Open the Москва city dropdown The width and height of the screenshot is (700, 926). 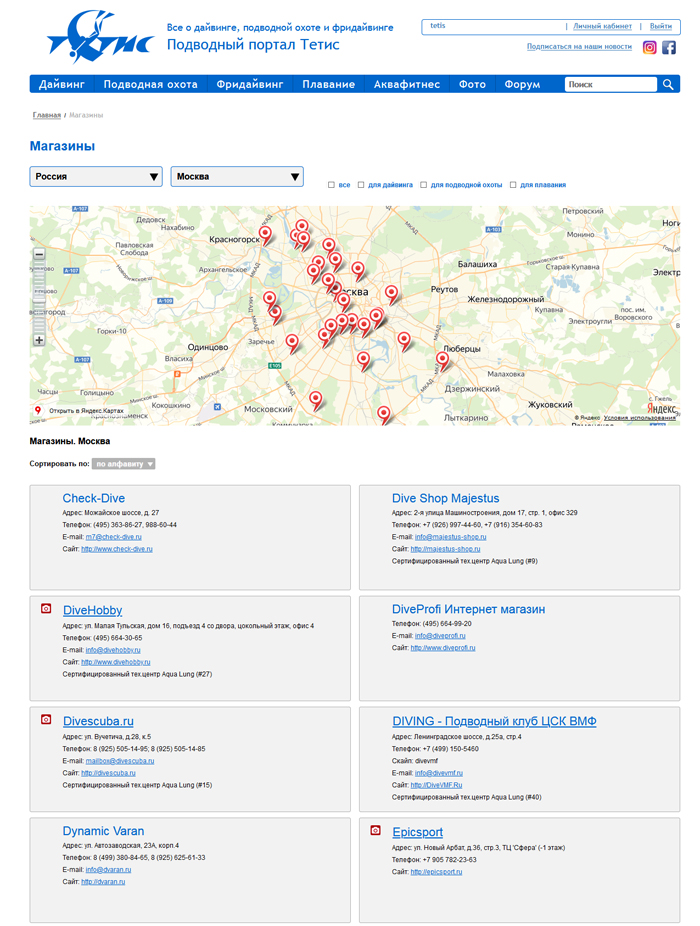(237, 177)
